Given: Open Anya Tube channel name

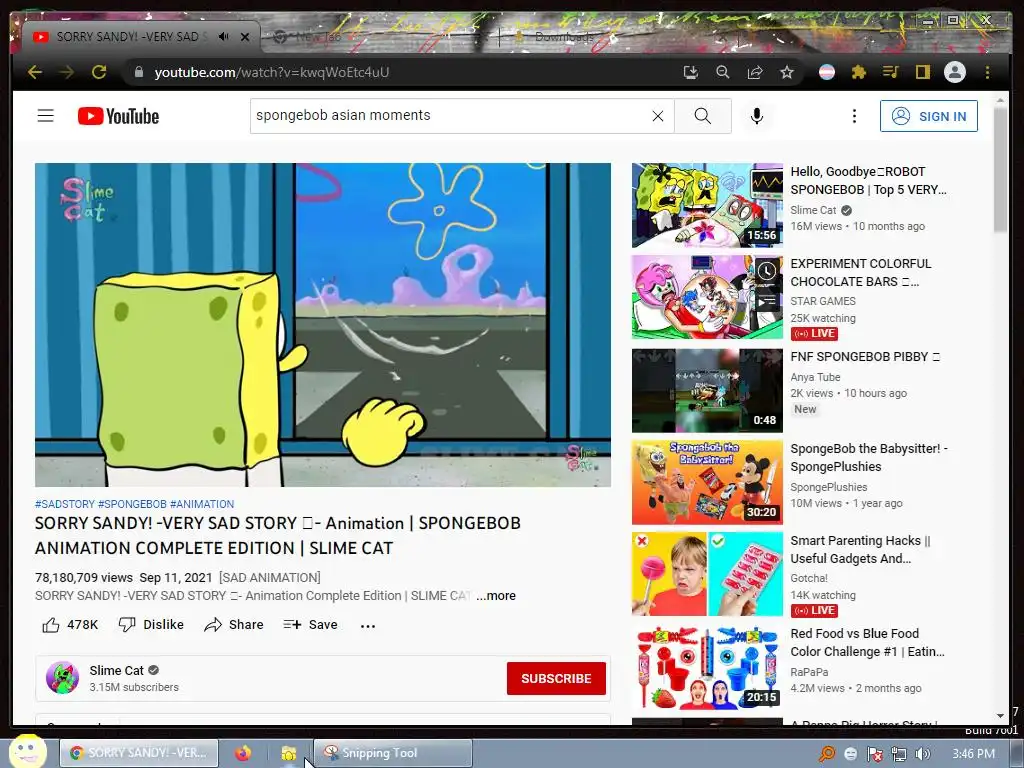Looking at the screenshot, I should pyautogui.click(x=815, y=377).
